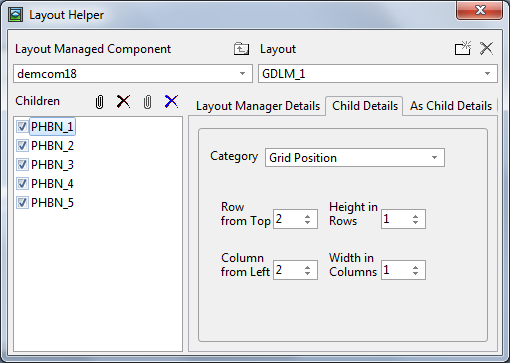Select PHBN_4 in the Children list
The image size is (510, 363).
click(x=52, y=184)
